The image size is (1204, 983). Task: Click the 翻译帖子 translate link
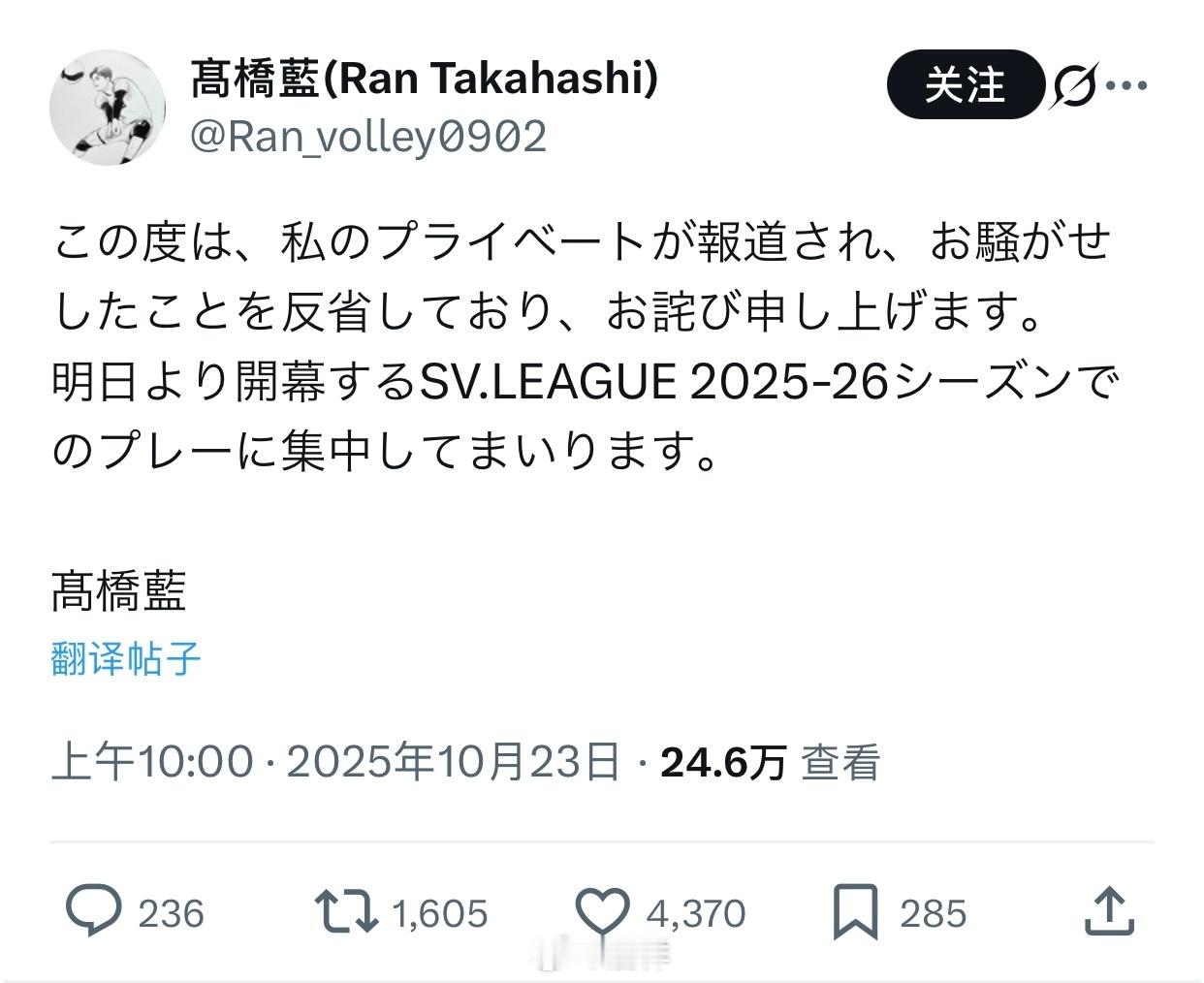(126, 658)
